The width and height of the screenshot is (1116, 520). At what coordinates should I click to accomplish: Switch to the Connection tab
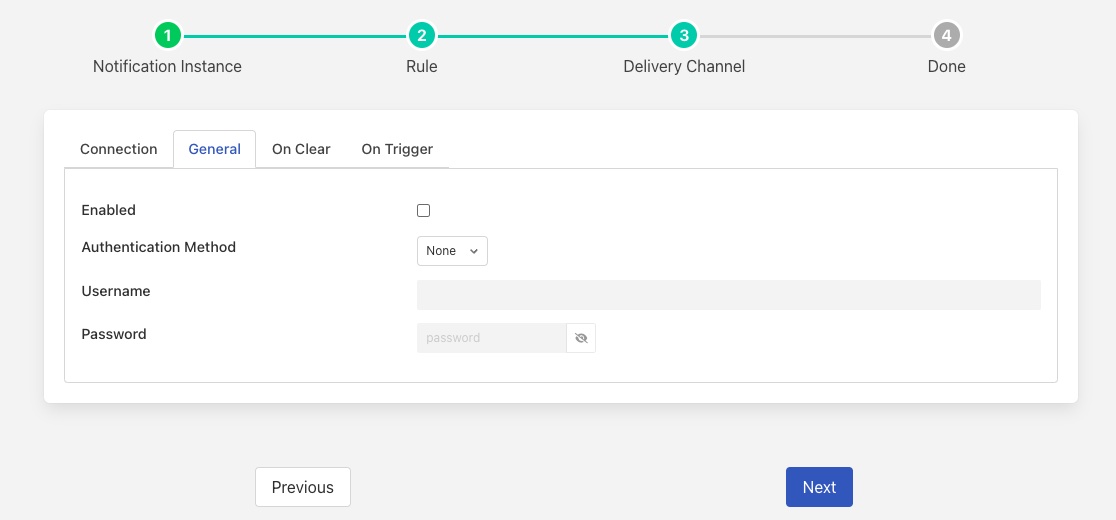pos(119,149)
